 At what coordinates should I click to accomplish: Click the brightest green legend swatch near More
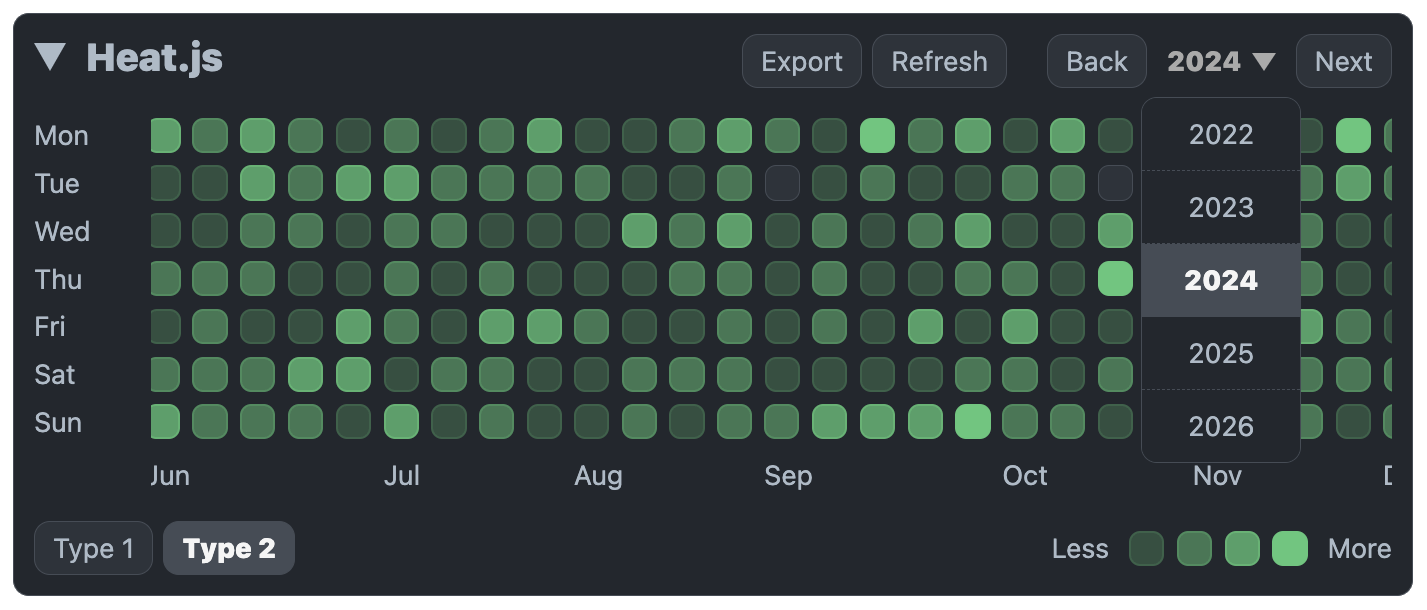click(1288, 548)
